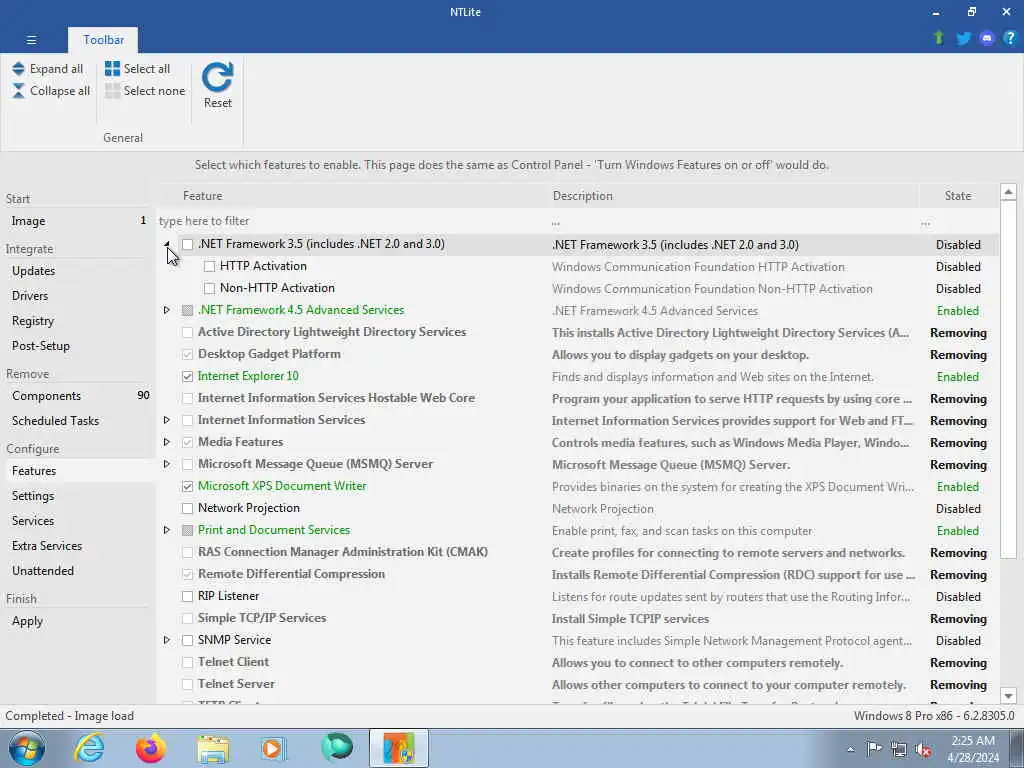Click the scrollbar down arrow

point(1008,696)
